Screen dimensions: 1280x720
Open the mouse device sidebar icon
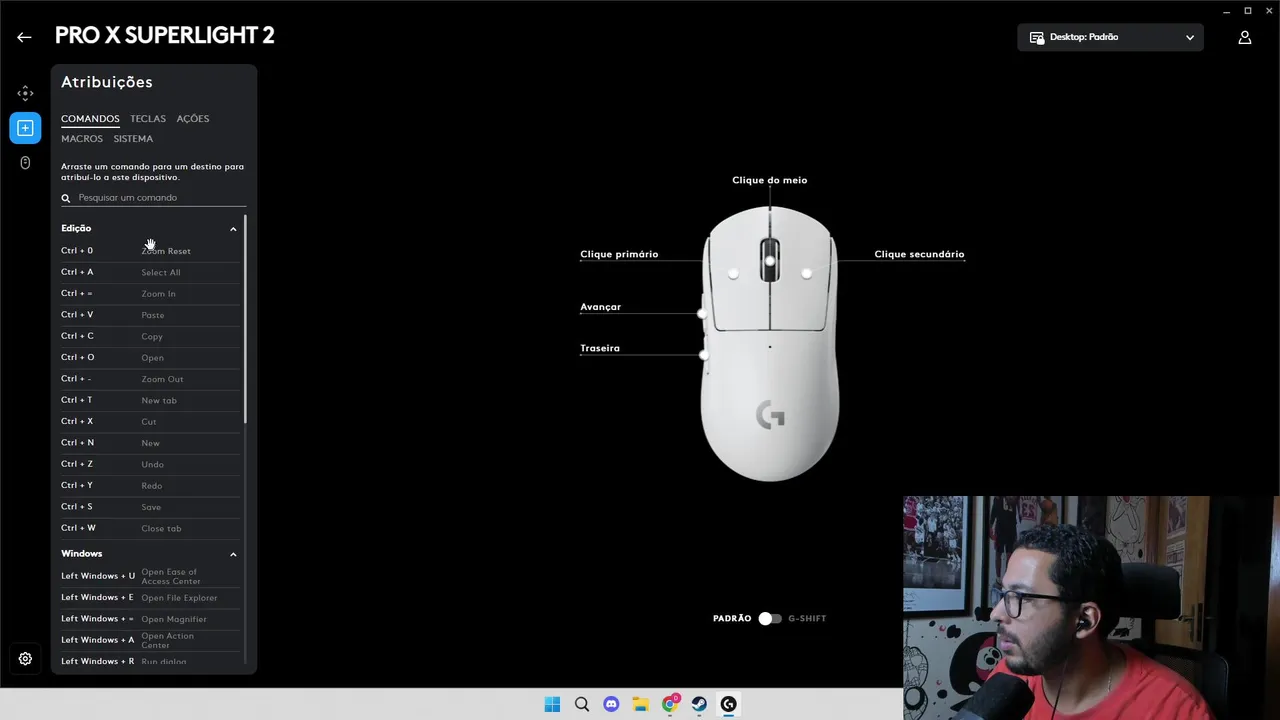[25, 163]
